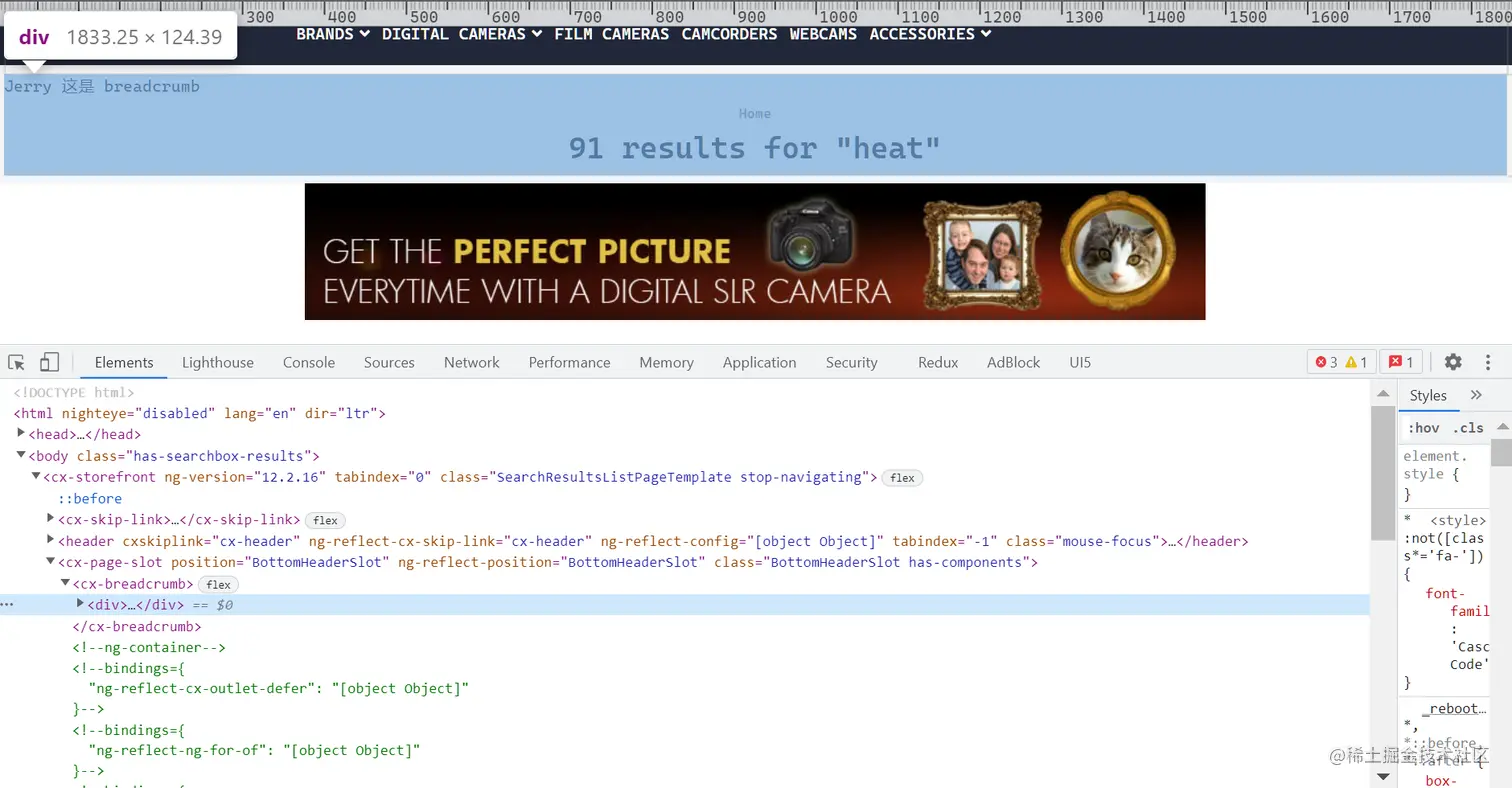
Task: Click the _reboot stylesheet source link
Action: tap(1454, 708)
